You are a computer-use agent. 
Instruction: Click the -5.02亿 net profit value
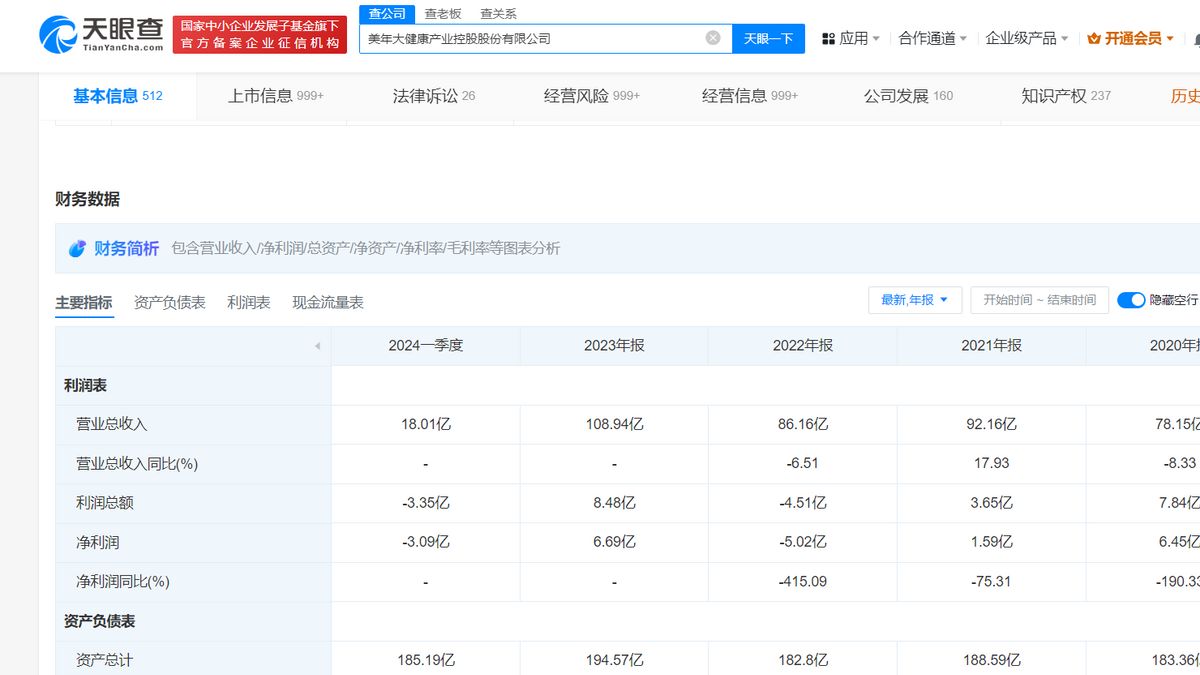[x=803, y=542]
